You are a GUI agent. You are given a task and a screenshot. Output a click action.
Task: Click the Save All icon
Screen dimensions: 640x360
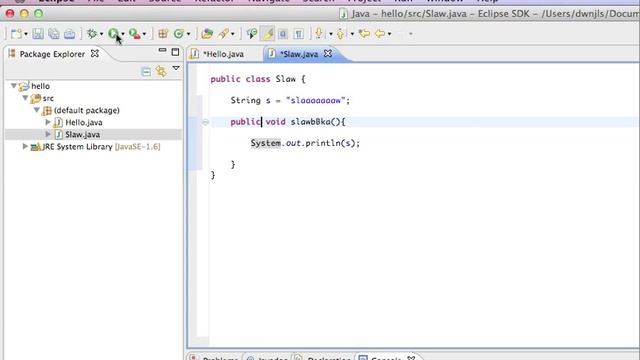[53, 34]
